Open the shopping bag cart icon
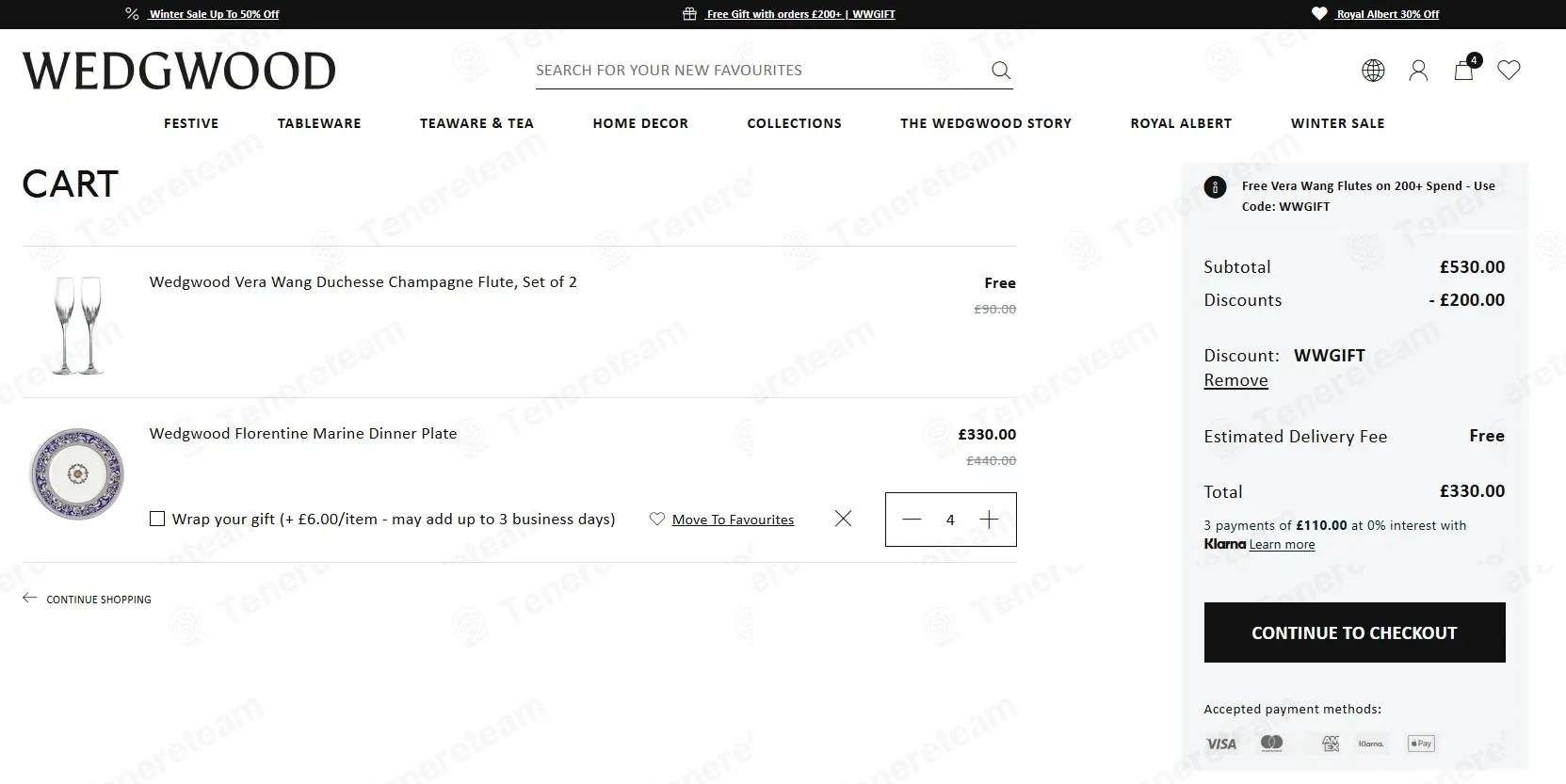Image resolution: width=1566 pixels, height=784 pixels. tap(1464, 70)
